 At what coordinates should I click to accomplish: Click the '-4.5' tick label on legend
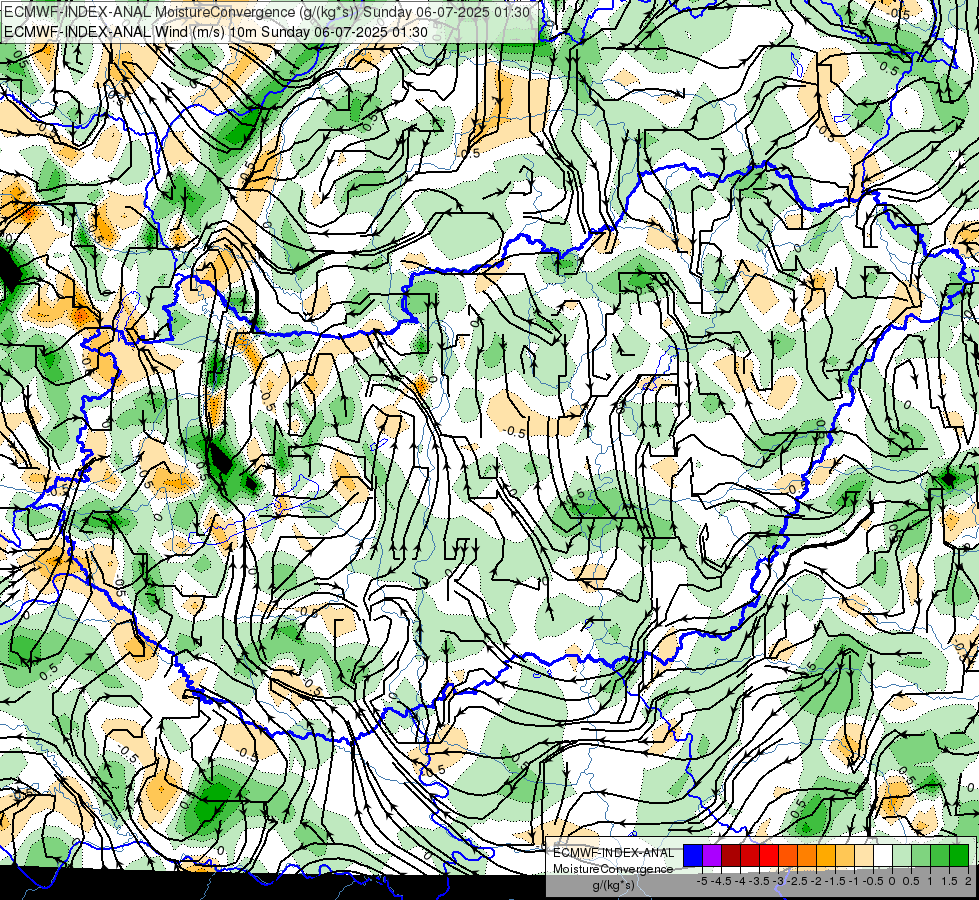pos(721,881)
